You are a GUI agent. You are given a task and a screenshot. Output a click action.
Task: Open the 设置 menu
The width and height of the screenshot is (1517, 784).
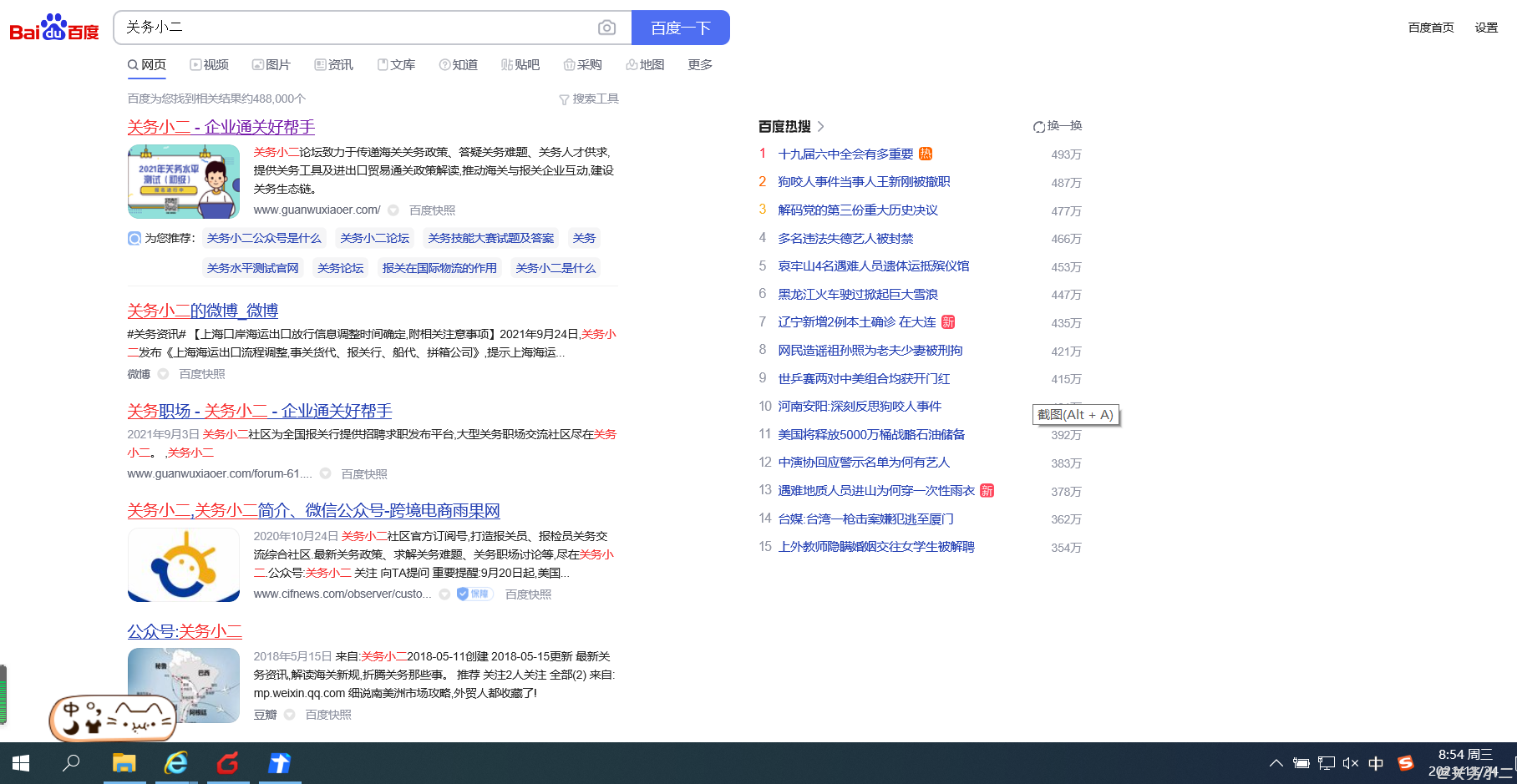[x=1486, y=28]
